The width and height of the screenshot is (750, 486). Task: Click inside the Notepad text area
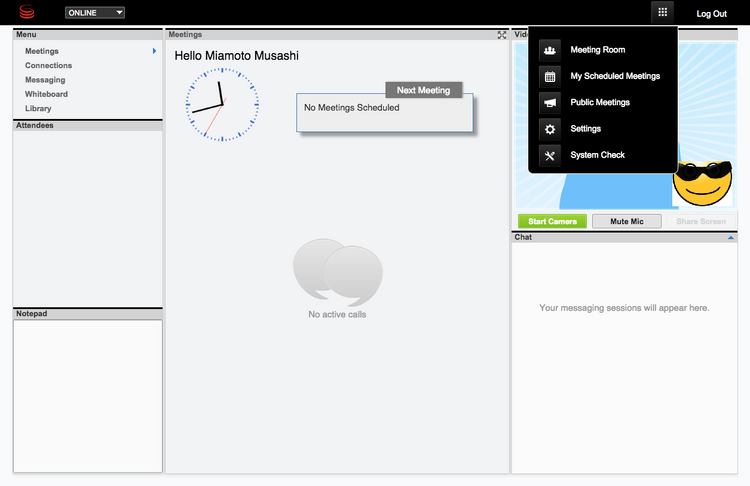pyautogui.click(x=87, y=395)
